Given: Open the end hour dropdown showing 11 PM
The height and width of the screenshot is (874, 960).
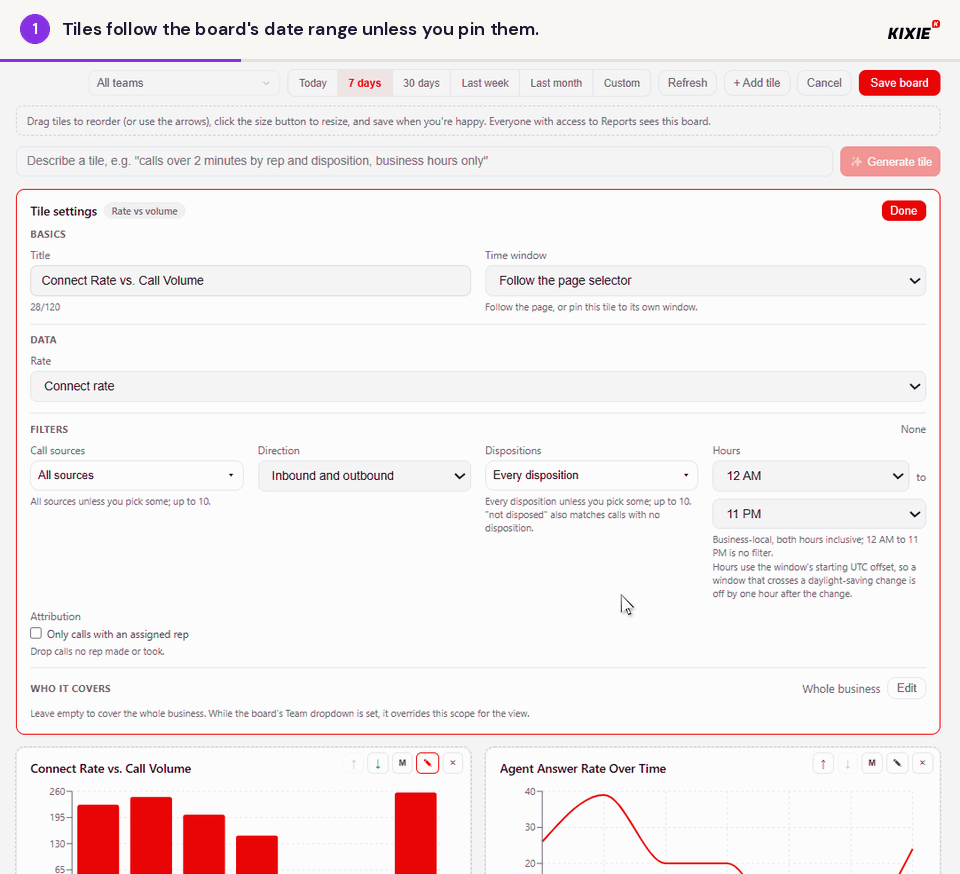Looking at the screenshot, I should pyautogui.click(x=819, y=514).
